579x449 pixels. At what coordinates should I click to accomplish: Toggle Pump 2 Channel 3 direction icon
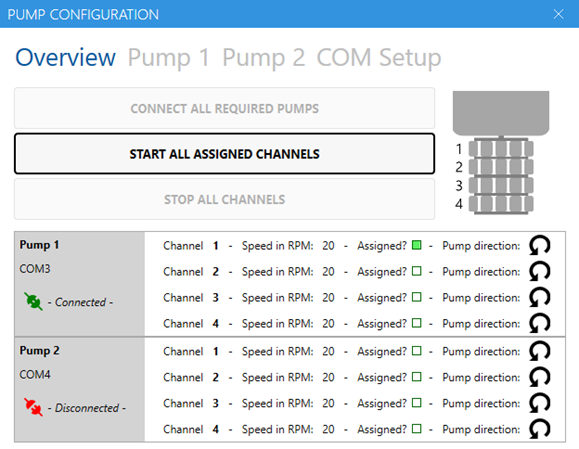pyautogui.click(x=539, y=403)
